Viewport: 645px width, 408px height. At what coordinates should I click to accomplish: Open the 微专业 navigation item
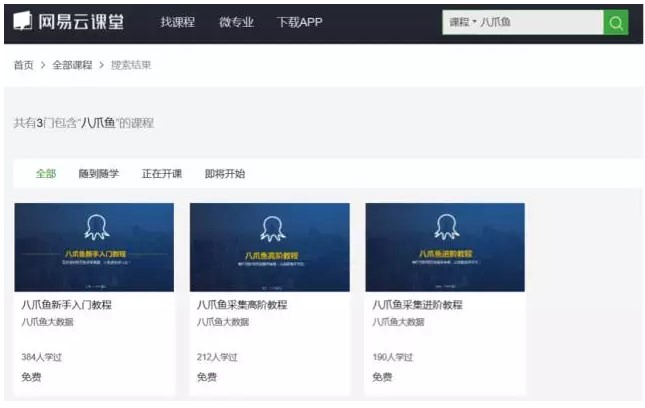(236, 22)
